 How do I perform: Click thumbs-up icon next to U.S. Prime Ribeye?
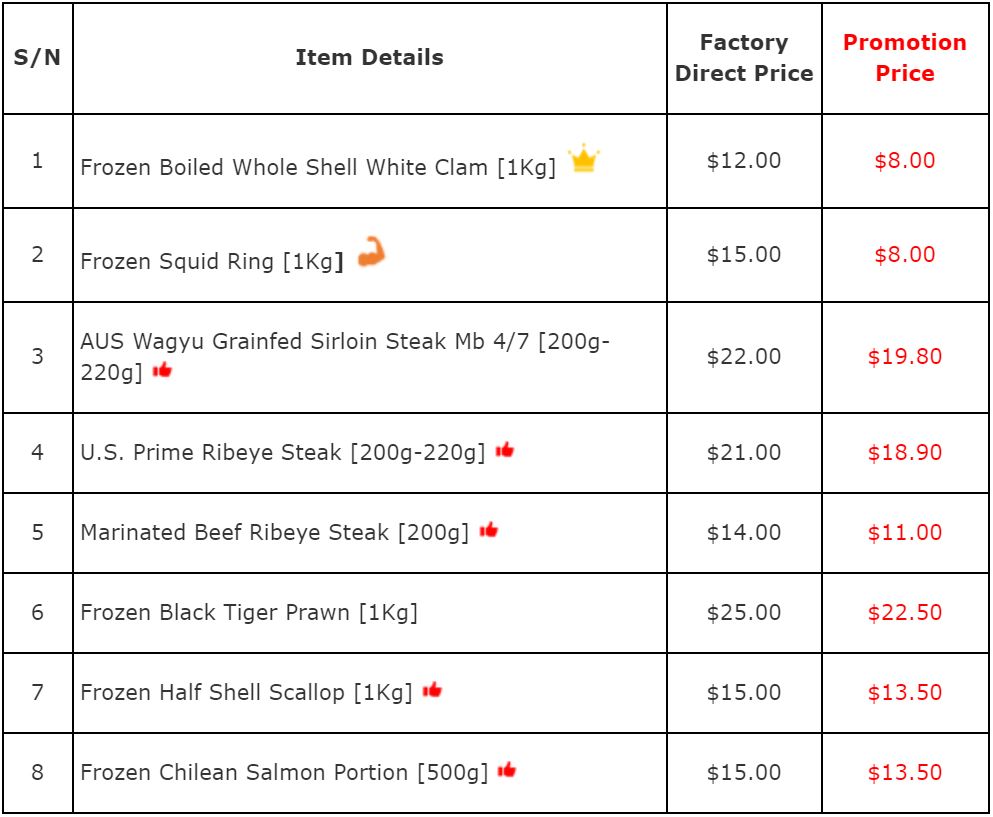[505, 450]
